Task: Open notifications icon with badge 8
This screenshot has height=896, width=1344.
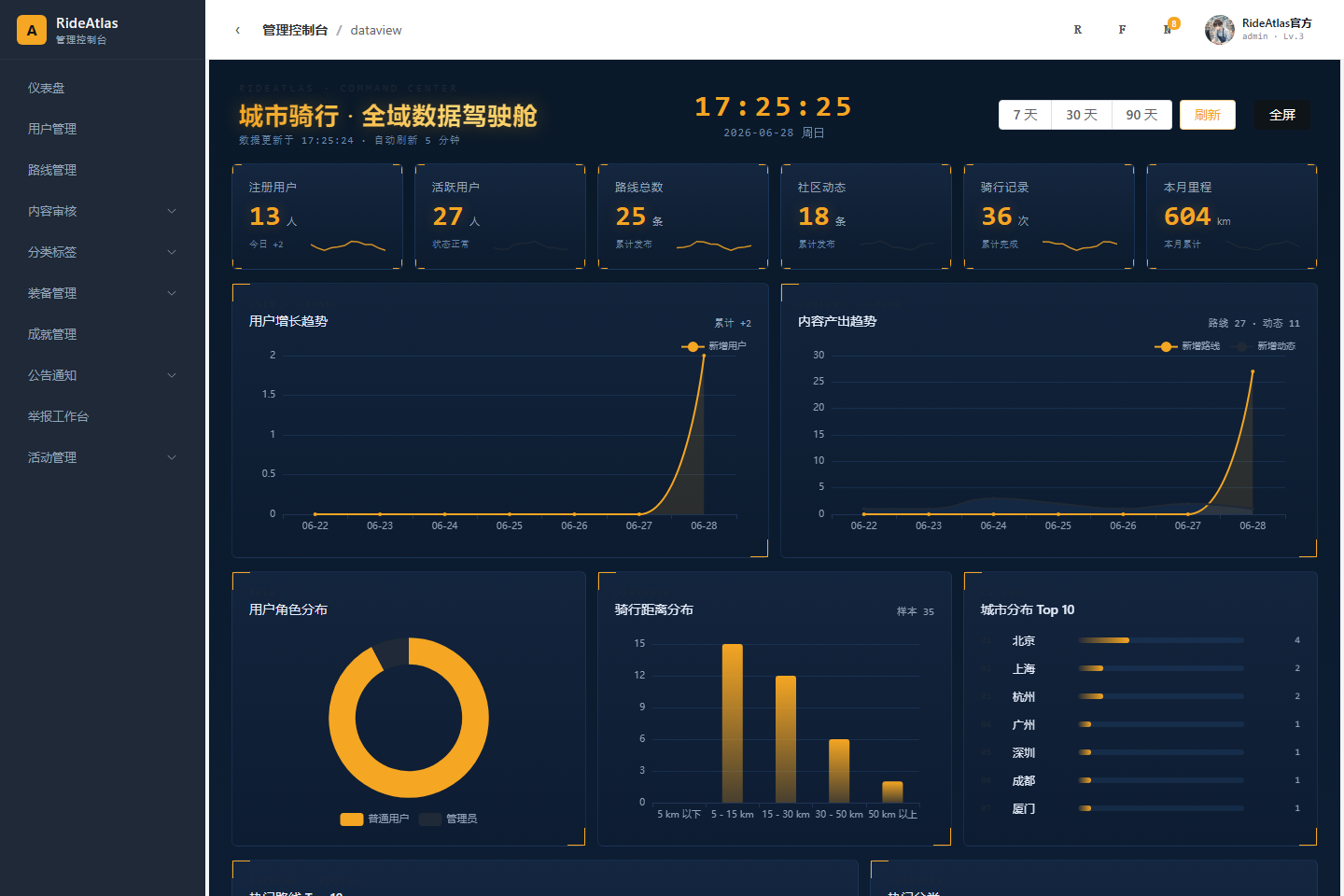Action: [x=1169, y=28]
